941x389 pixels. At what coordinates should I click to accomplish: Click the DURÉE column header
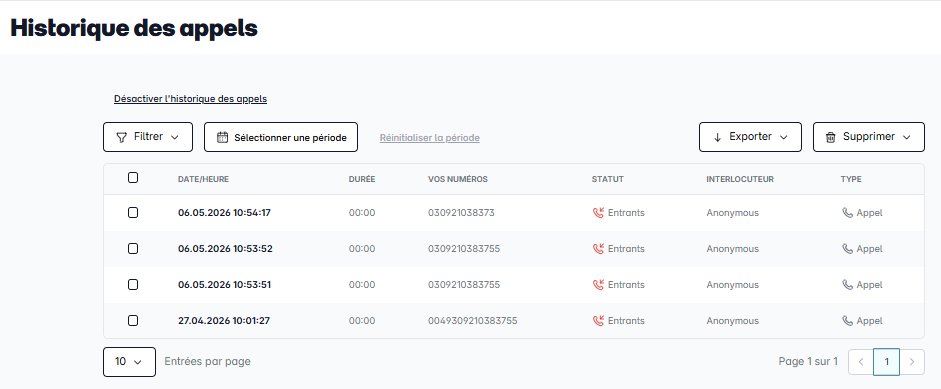362,179
